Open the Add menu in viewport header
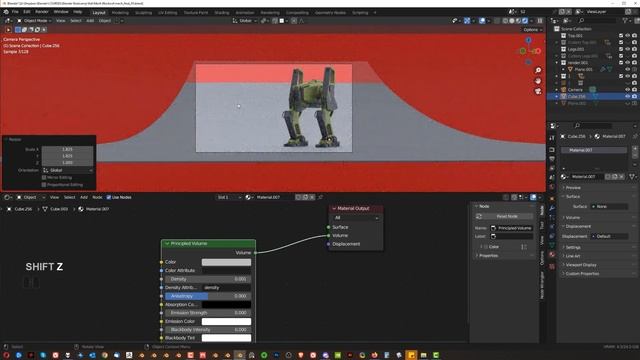The height and width of the screenshot is (360, 640). (x=90, y=20)
